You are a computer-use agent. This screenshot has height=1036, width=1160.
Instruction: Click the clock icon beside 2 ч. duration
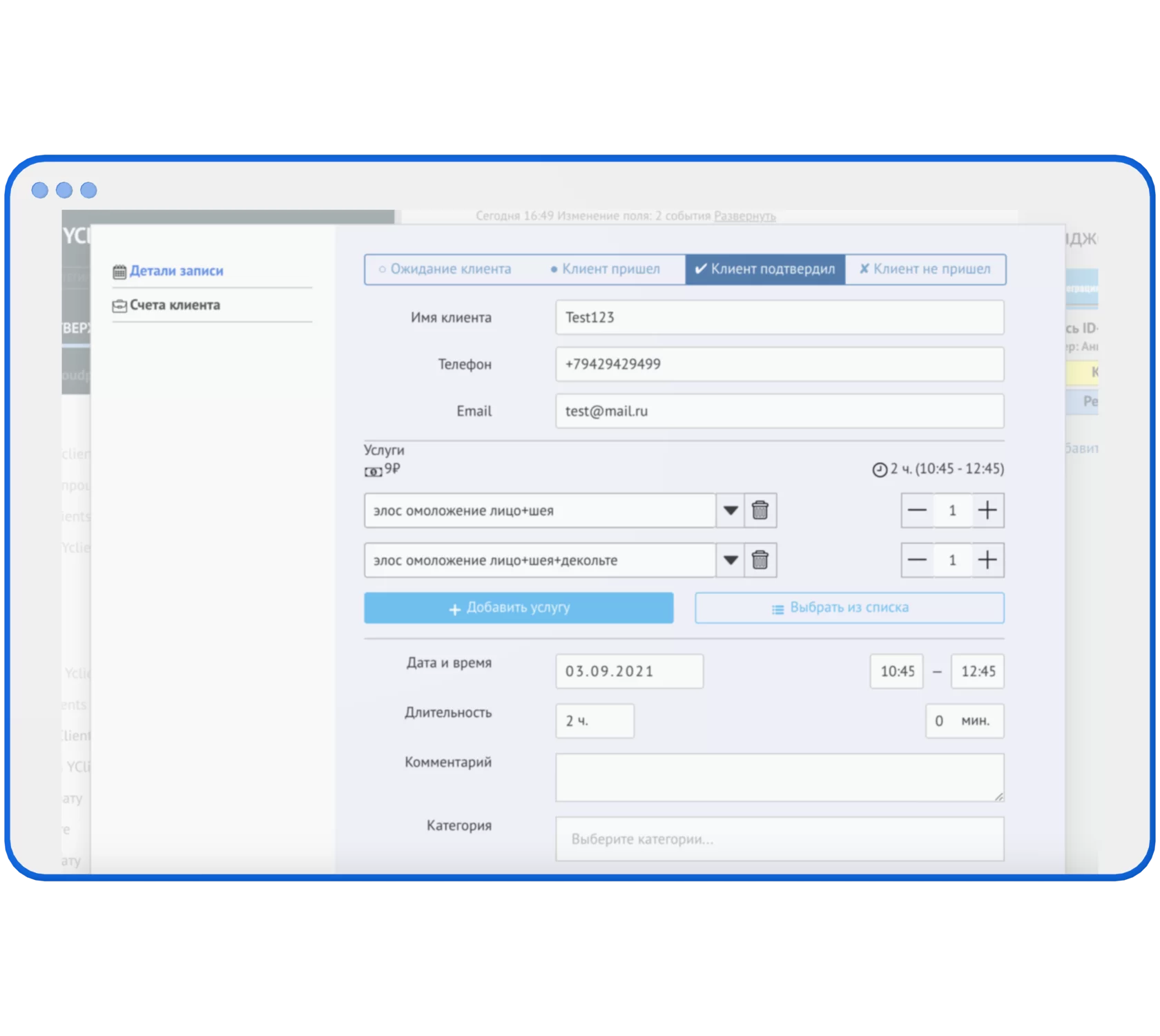coord(880,470)
